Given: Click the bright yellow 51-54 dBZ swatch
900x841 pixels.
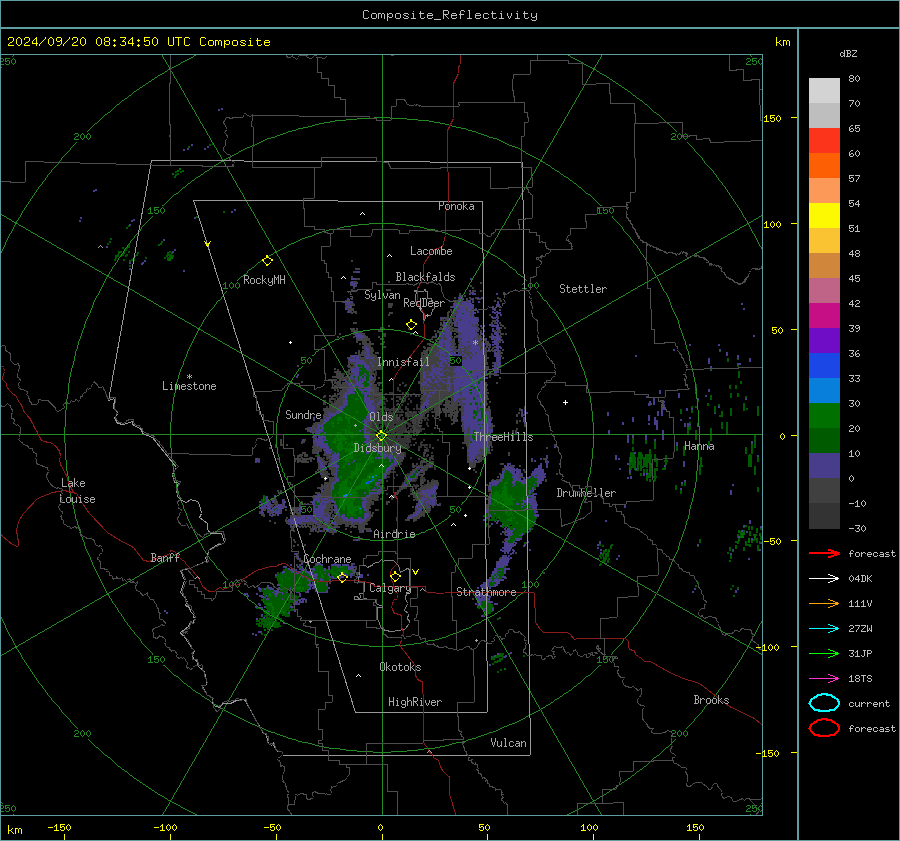Looking at the screenshot, I should point(824,216).
